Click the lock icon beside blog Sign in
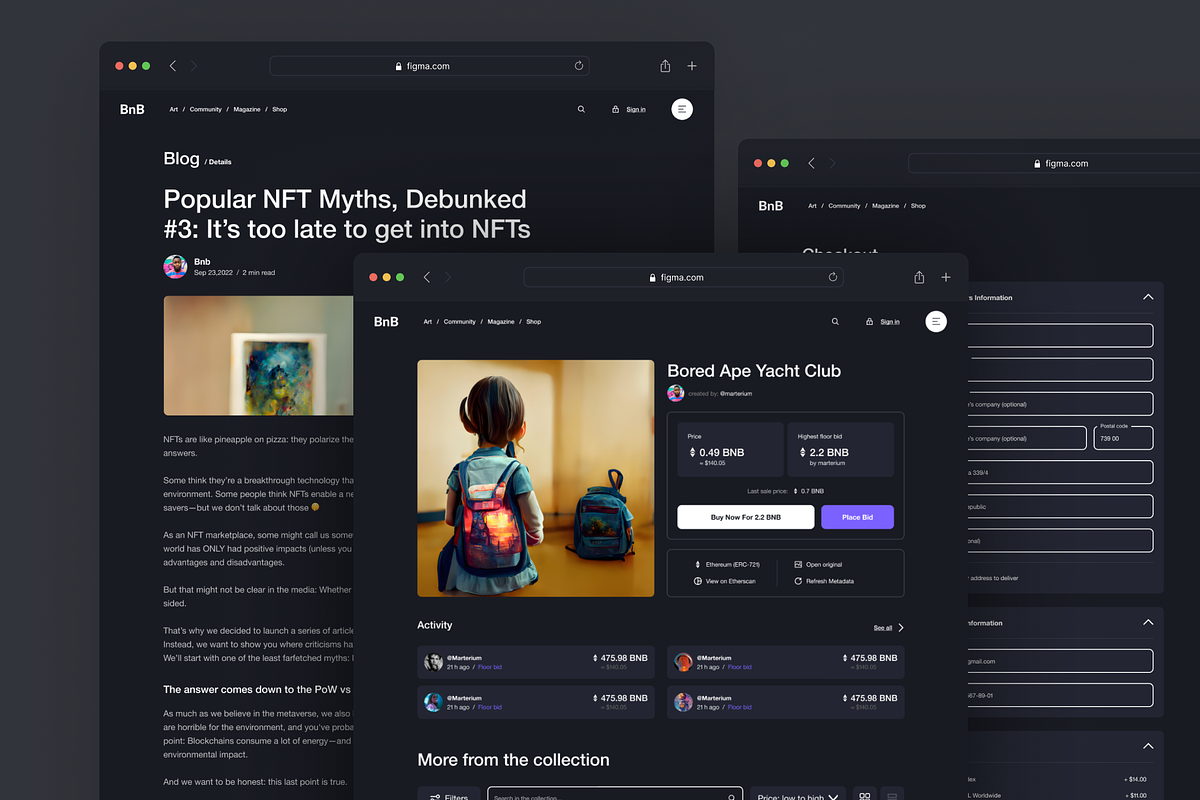The image size is (1200, 800). (615, 109)
